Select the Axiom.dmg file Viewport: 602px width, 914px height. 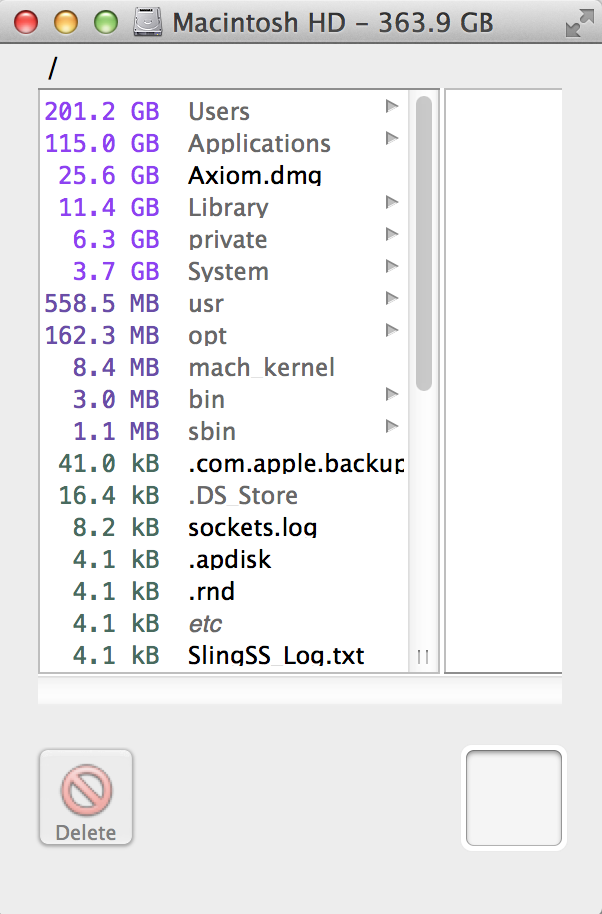click(254, 176)
